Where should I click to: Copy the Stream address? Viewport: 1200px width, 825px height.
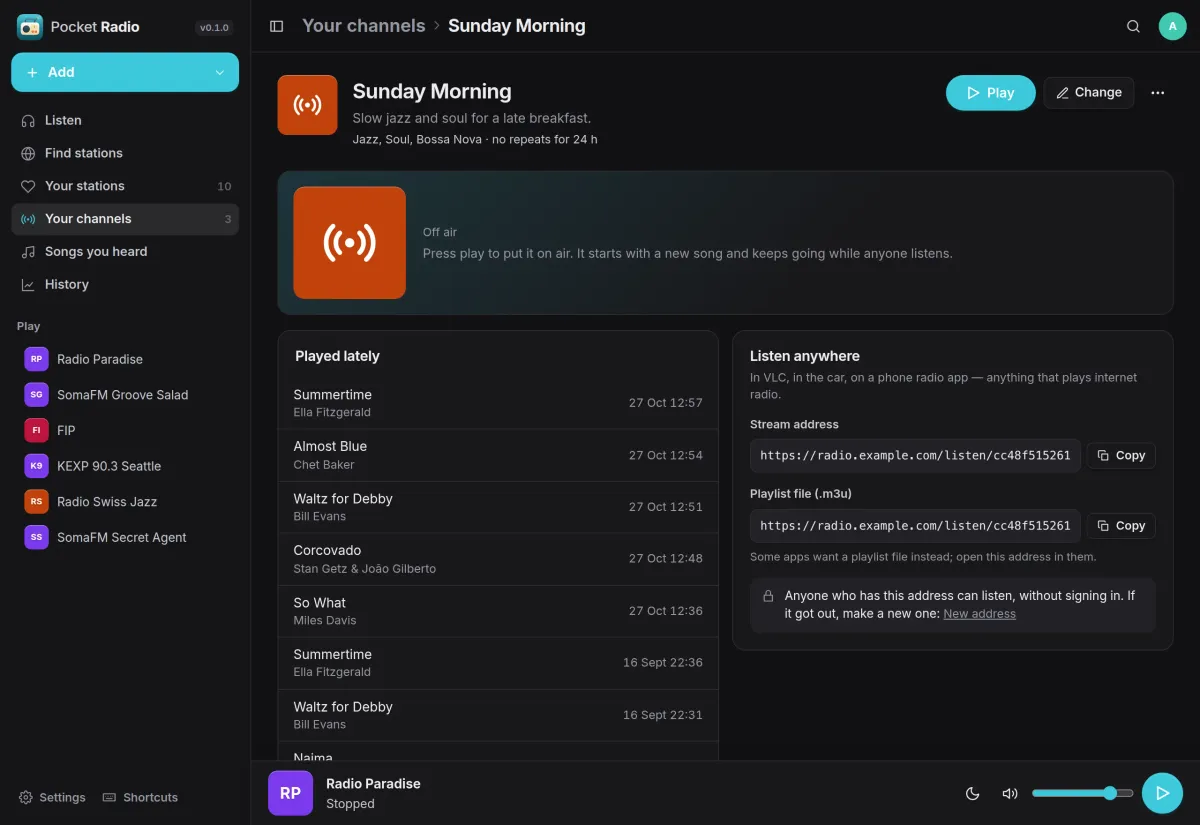point(1121,455)
